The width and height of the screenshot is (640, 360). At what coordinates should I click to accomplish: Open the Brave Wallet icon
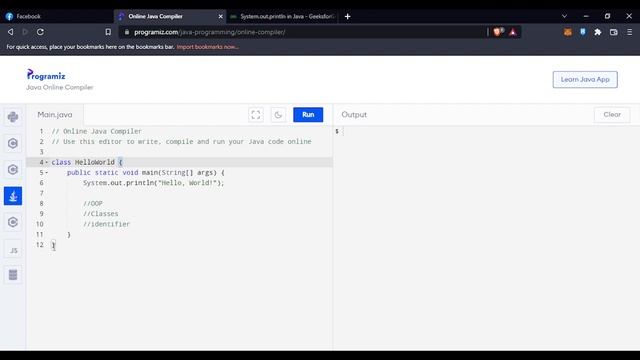coord(613,32)
